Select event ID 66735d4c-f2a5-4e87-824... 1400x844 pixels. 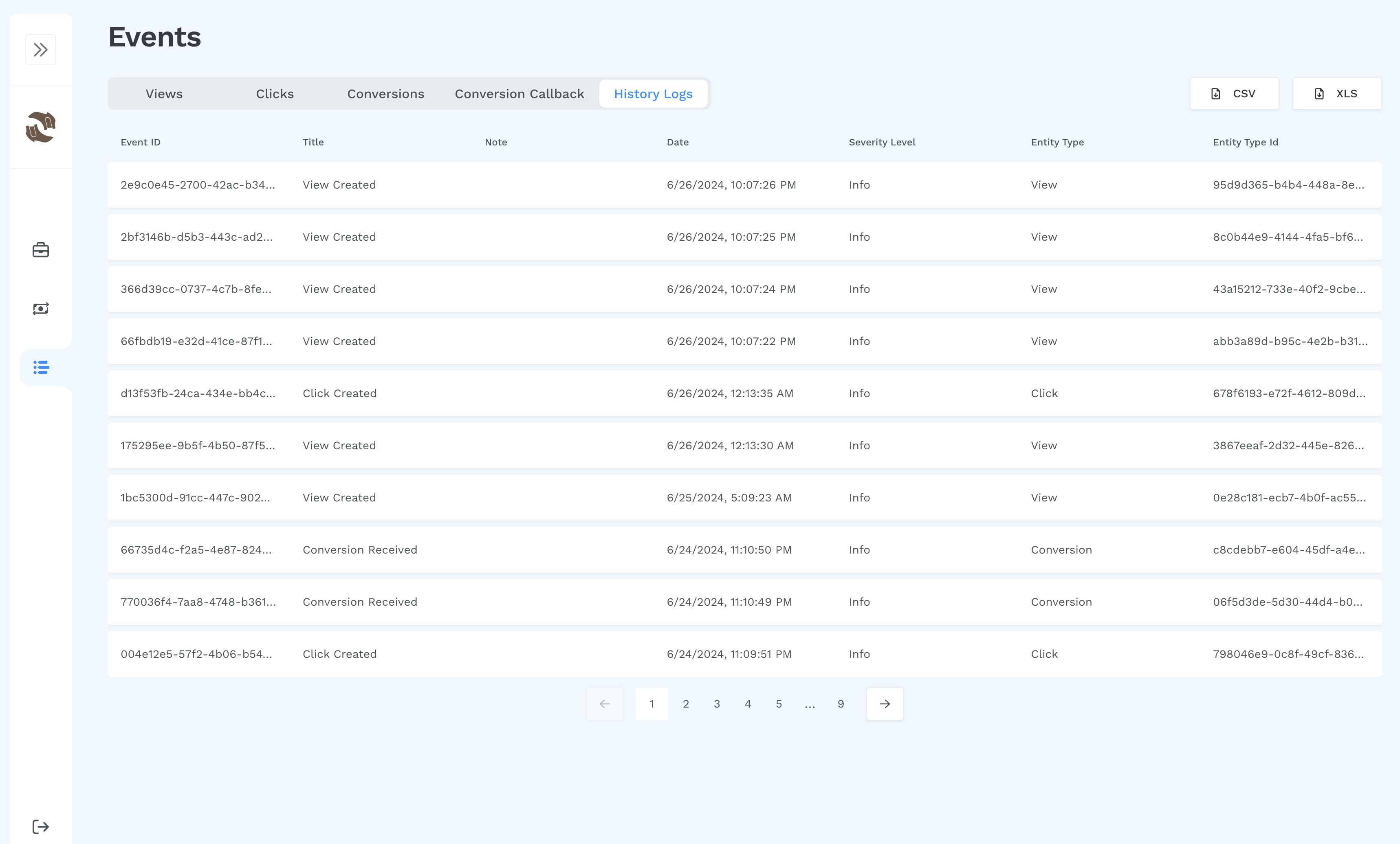[x=196, y=550]
